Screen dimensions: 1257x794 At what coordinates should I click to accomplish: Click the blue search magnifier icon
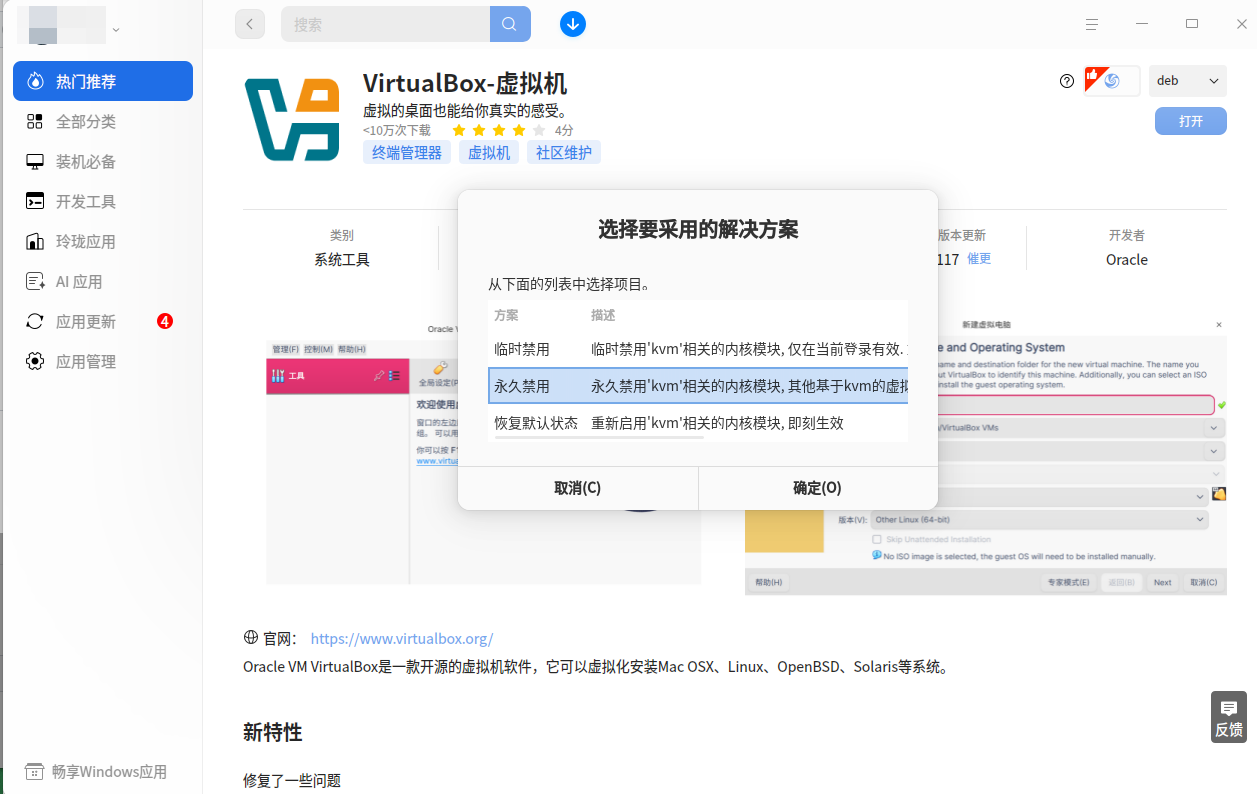point(510,24)
